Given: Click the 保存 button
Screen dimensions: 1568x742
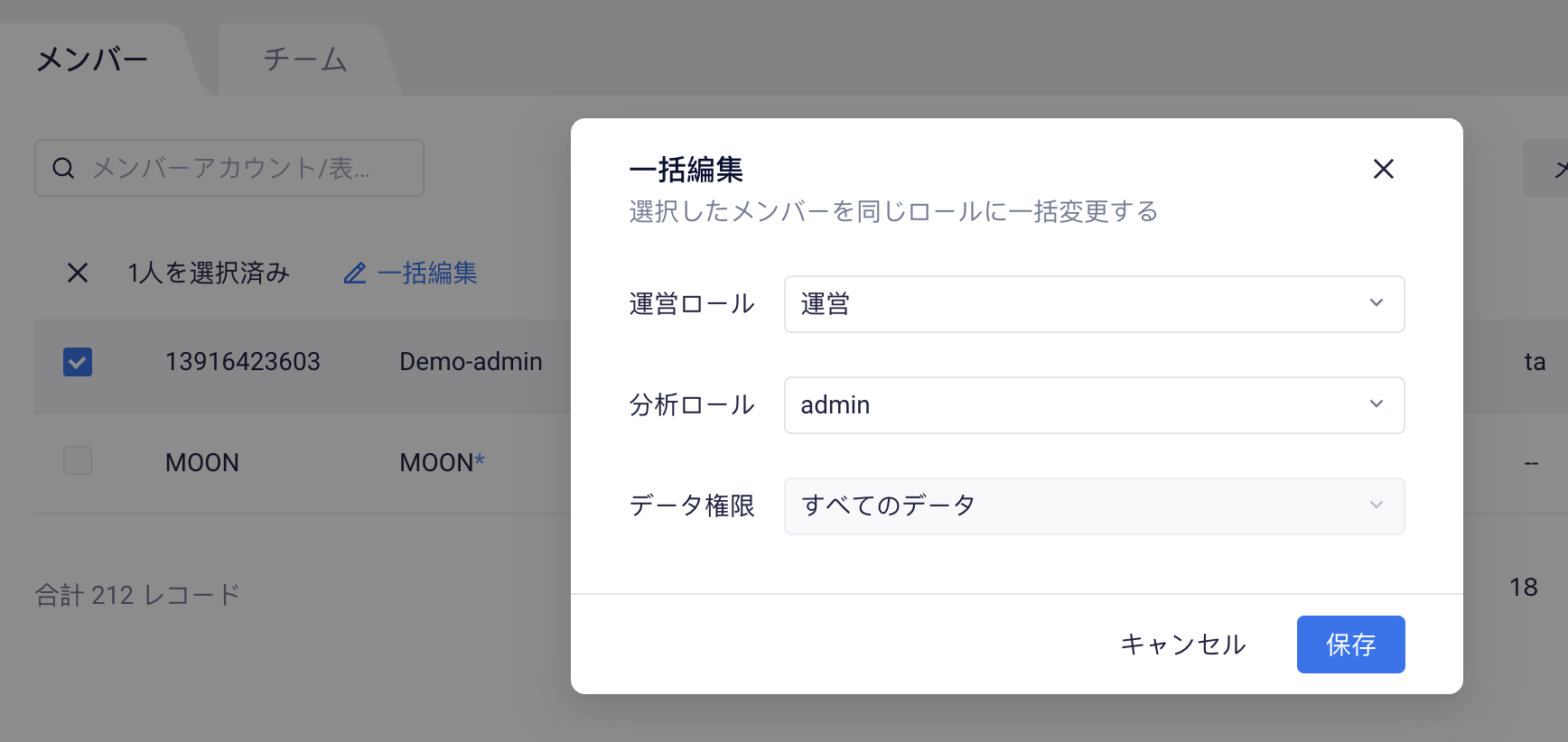Looking at the screenshot, I should [x=1350, y=645].
